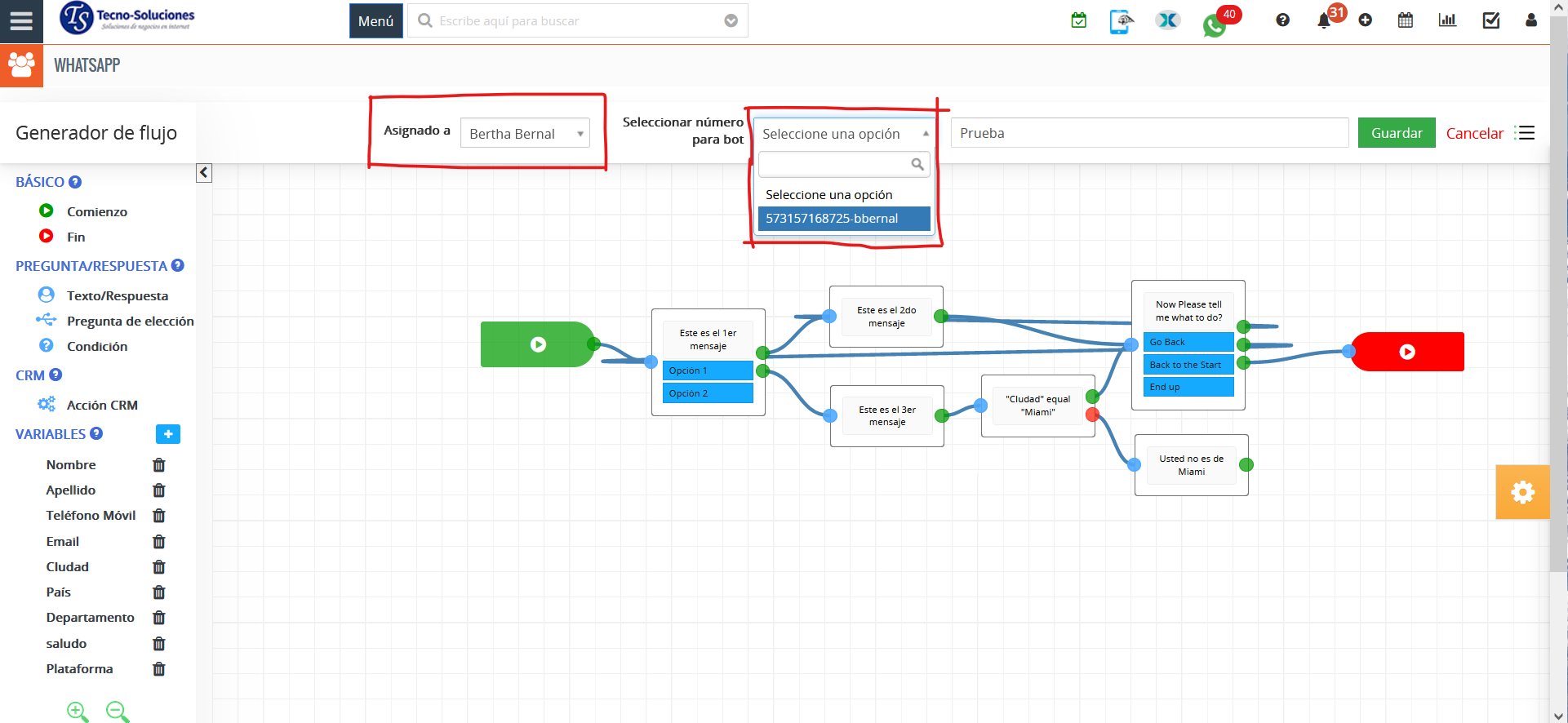1568x723 pixels.
Task: Click the notifications bell icon
Action: [1324, 21]
